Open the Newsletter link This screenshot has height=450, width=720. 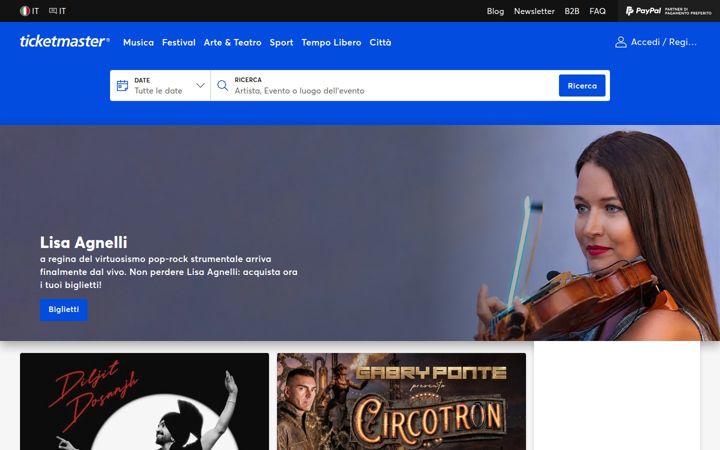(534, 11)
